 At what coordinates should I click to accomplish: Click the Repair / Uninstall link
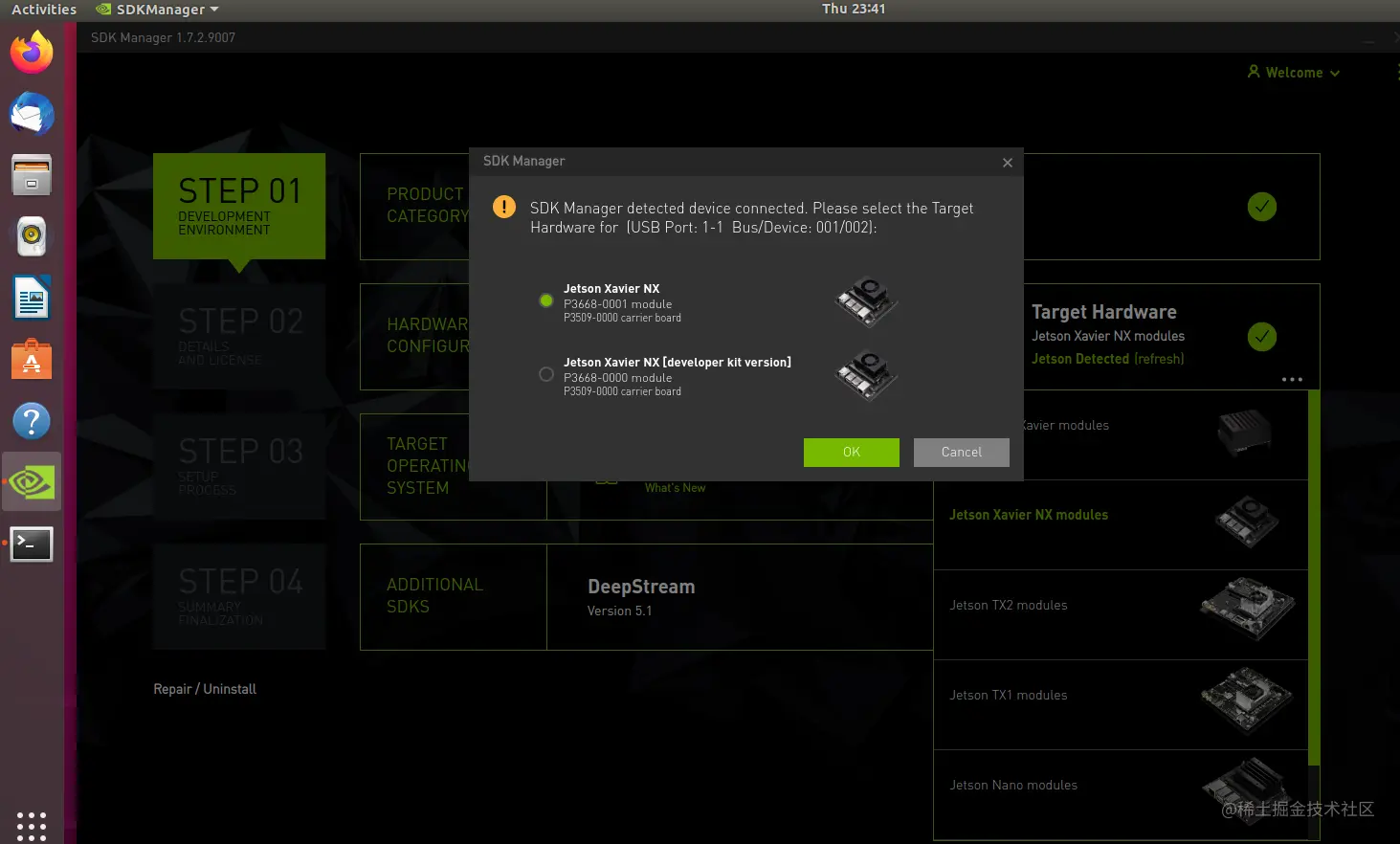(205, 689)
